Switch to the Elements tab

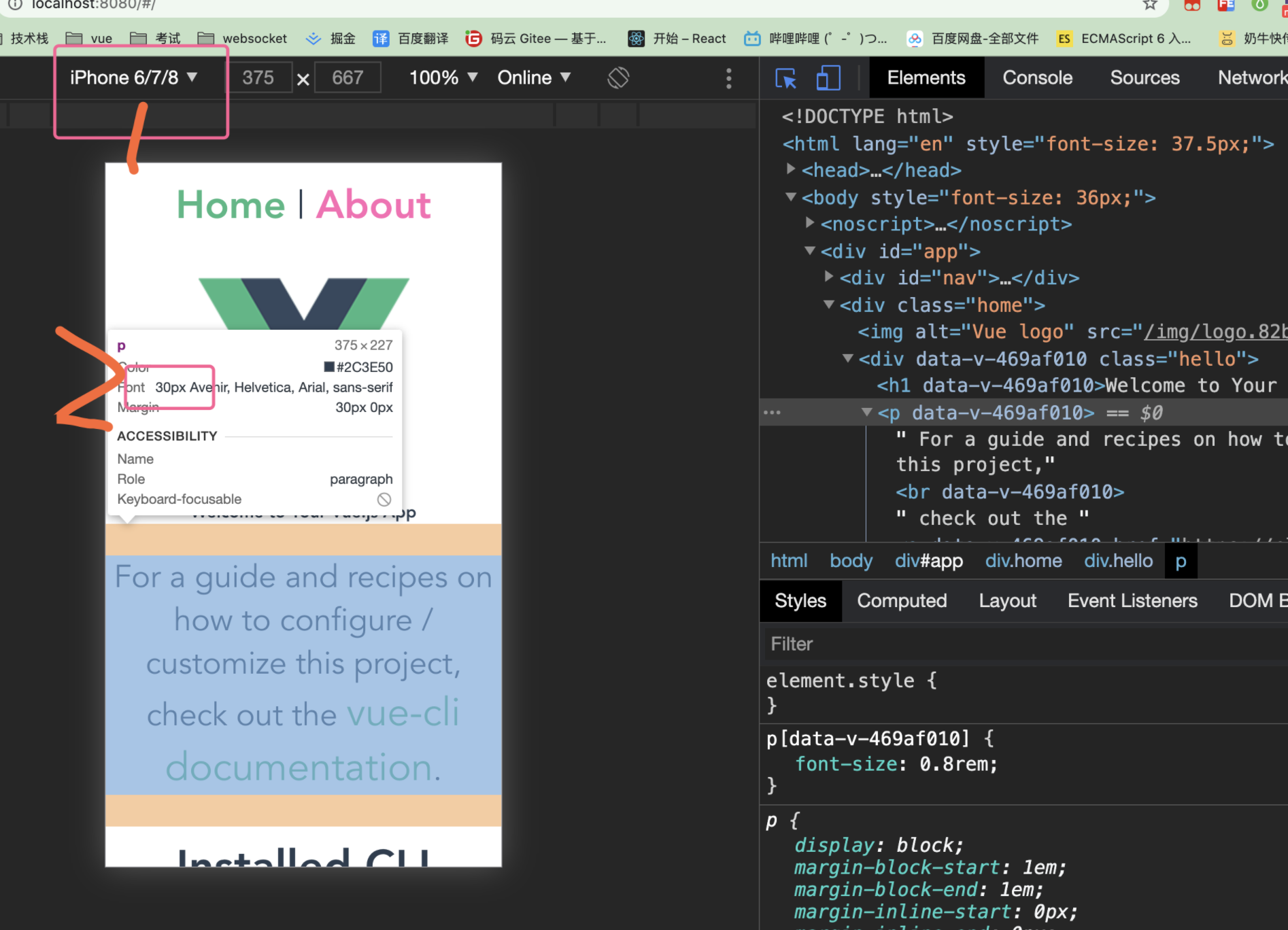click(926, 77)
